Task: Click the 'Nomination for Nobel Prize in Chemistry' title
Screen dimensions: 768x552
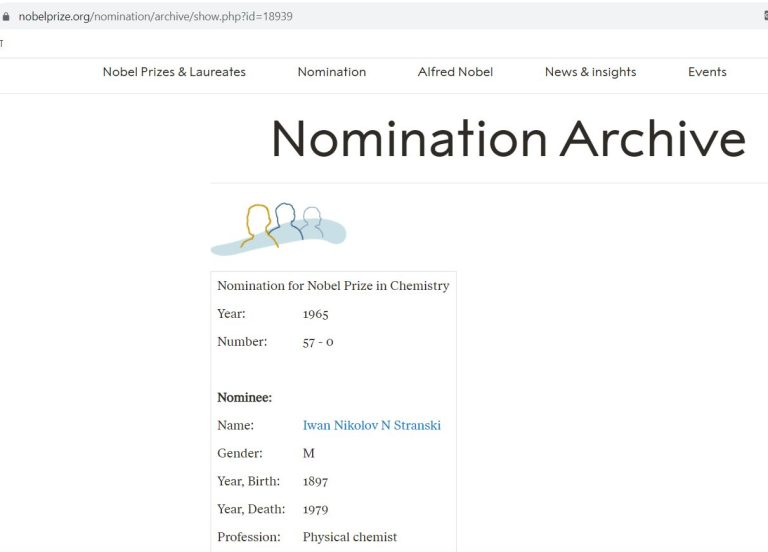Action: 333,286
